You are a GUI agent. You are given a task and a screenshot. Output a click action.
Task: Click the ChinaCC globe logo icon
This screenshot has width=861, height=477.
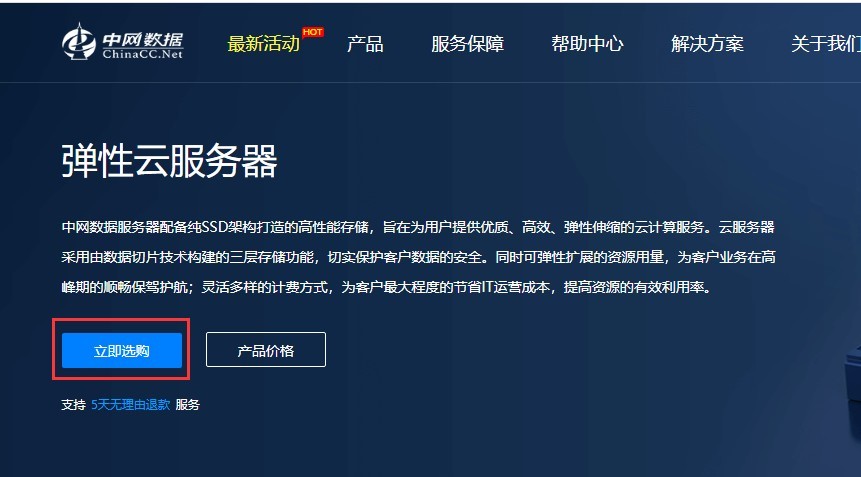click(x=78, y=43)
